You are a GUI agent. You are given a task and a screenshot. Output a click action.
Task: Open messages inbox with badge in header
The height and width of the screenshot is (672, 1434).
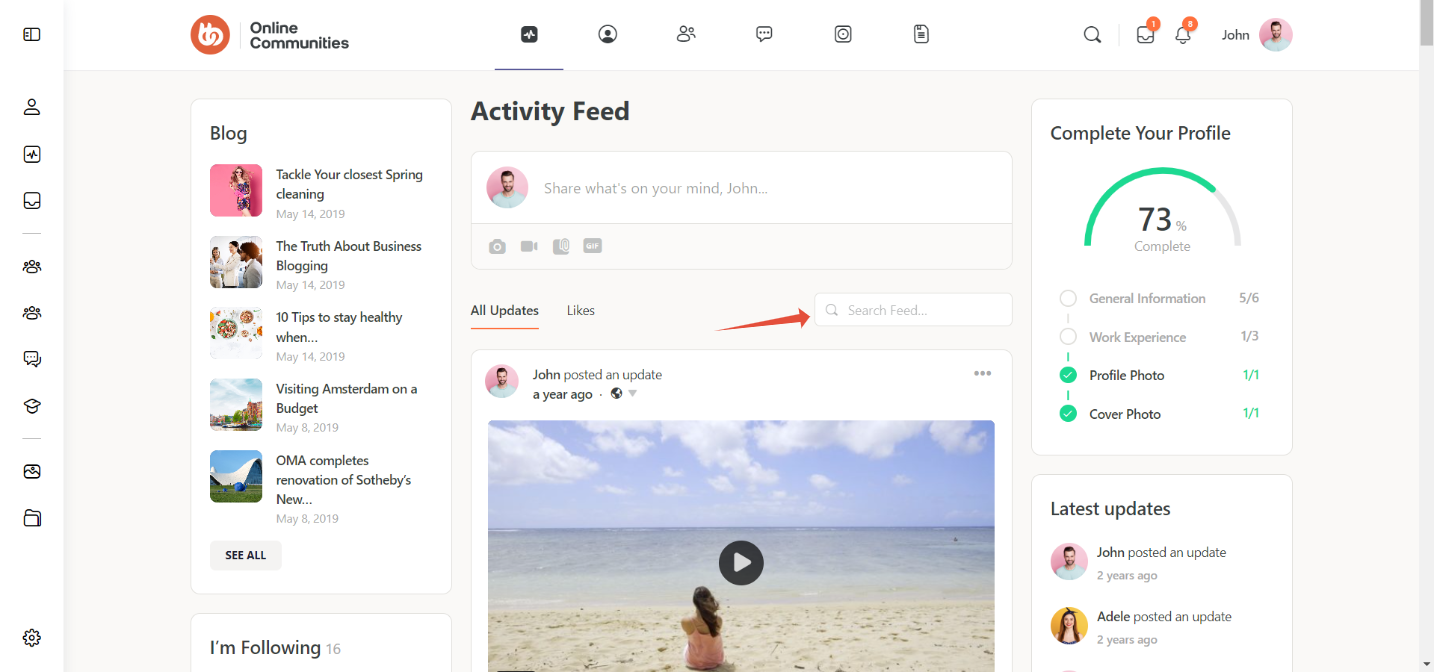pos(1146,33)
